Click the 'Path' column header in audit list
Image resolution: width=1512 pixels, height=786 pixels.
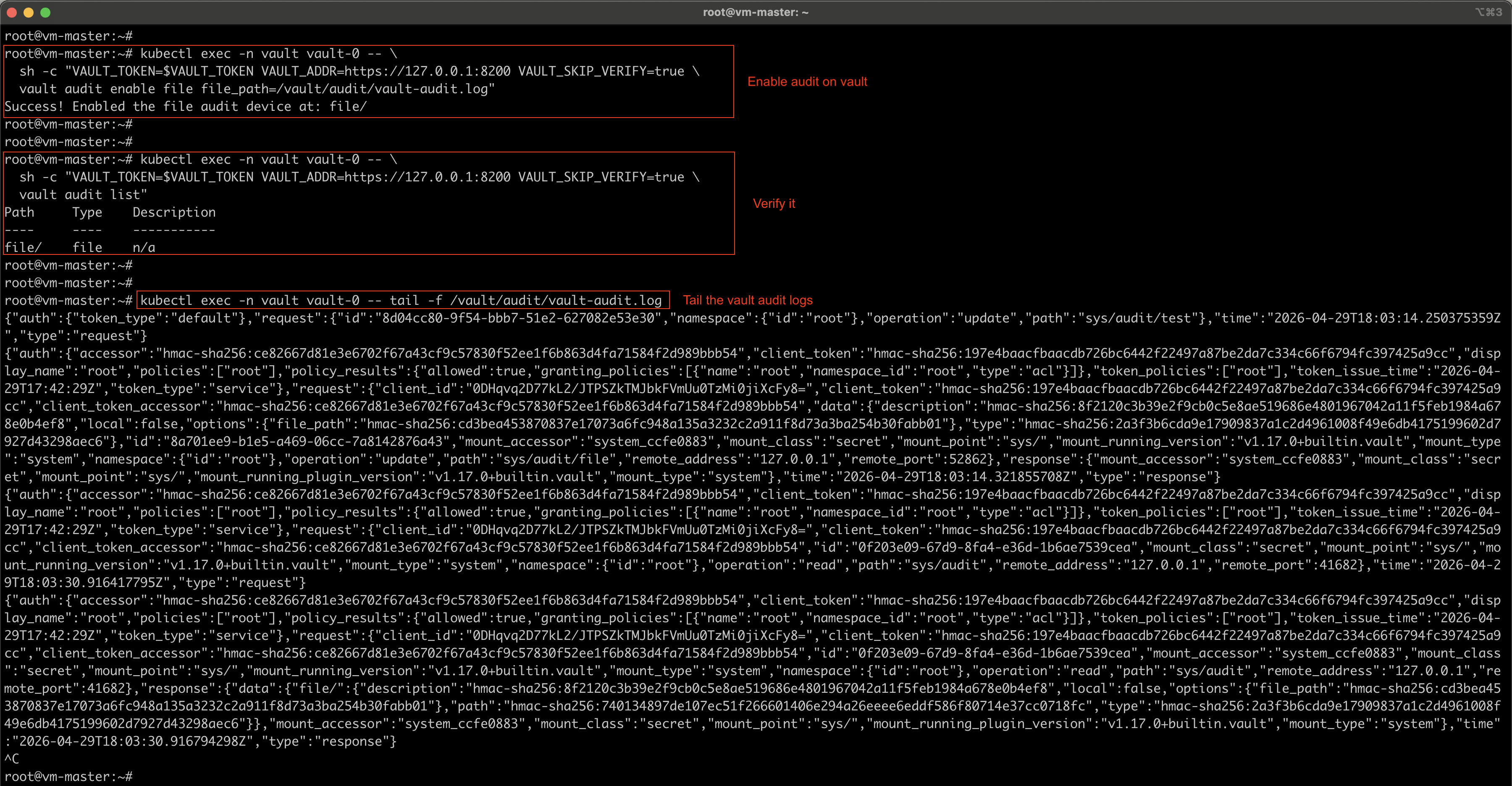(x=19, y=212)
